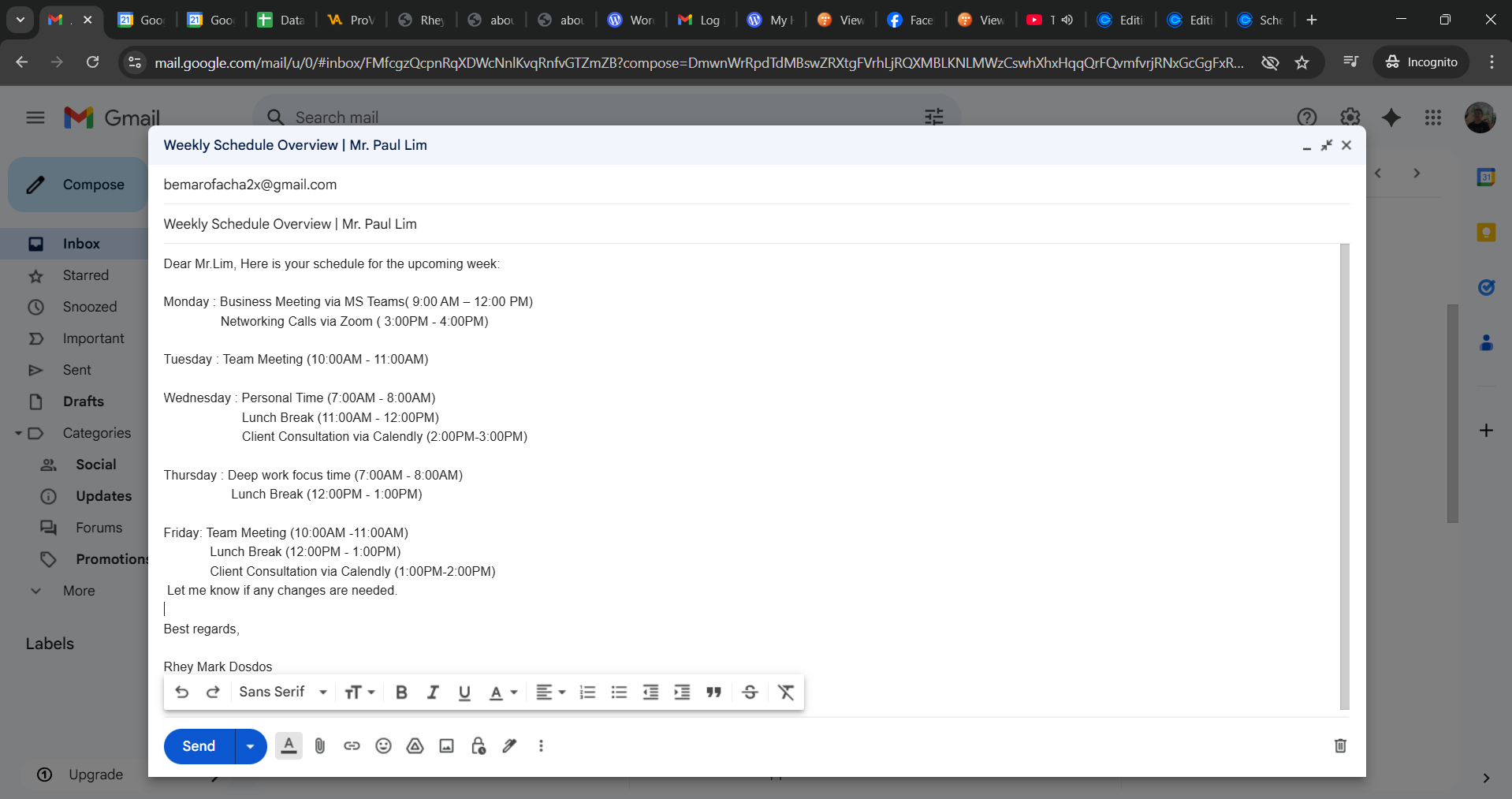Open Google Keep side panel
This screenshot has width=1512, height=799.
[x=1486, y=233]
